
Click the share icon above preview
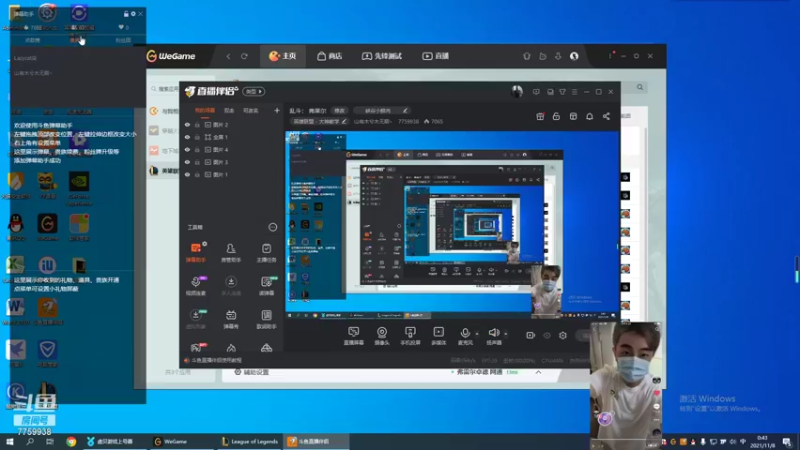coord(606,116)
